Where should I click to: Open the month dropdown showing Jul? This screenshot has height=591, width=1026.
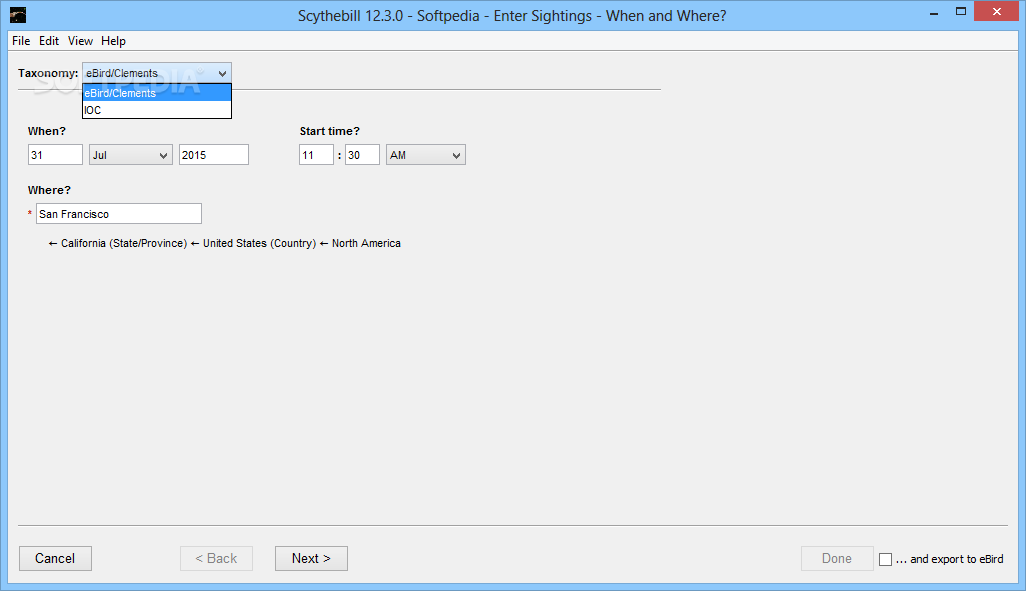pos(131,155)
